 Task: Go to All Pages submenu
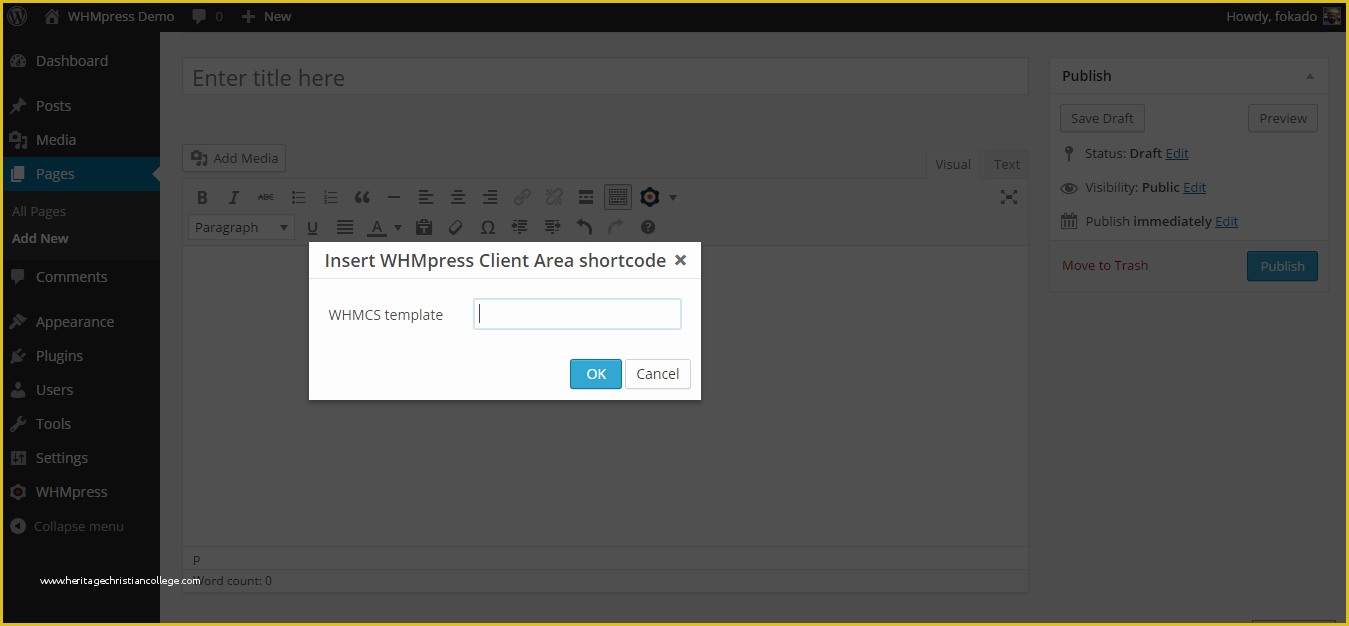pos(39,211)
